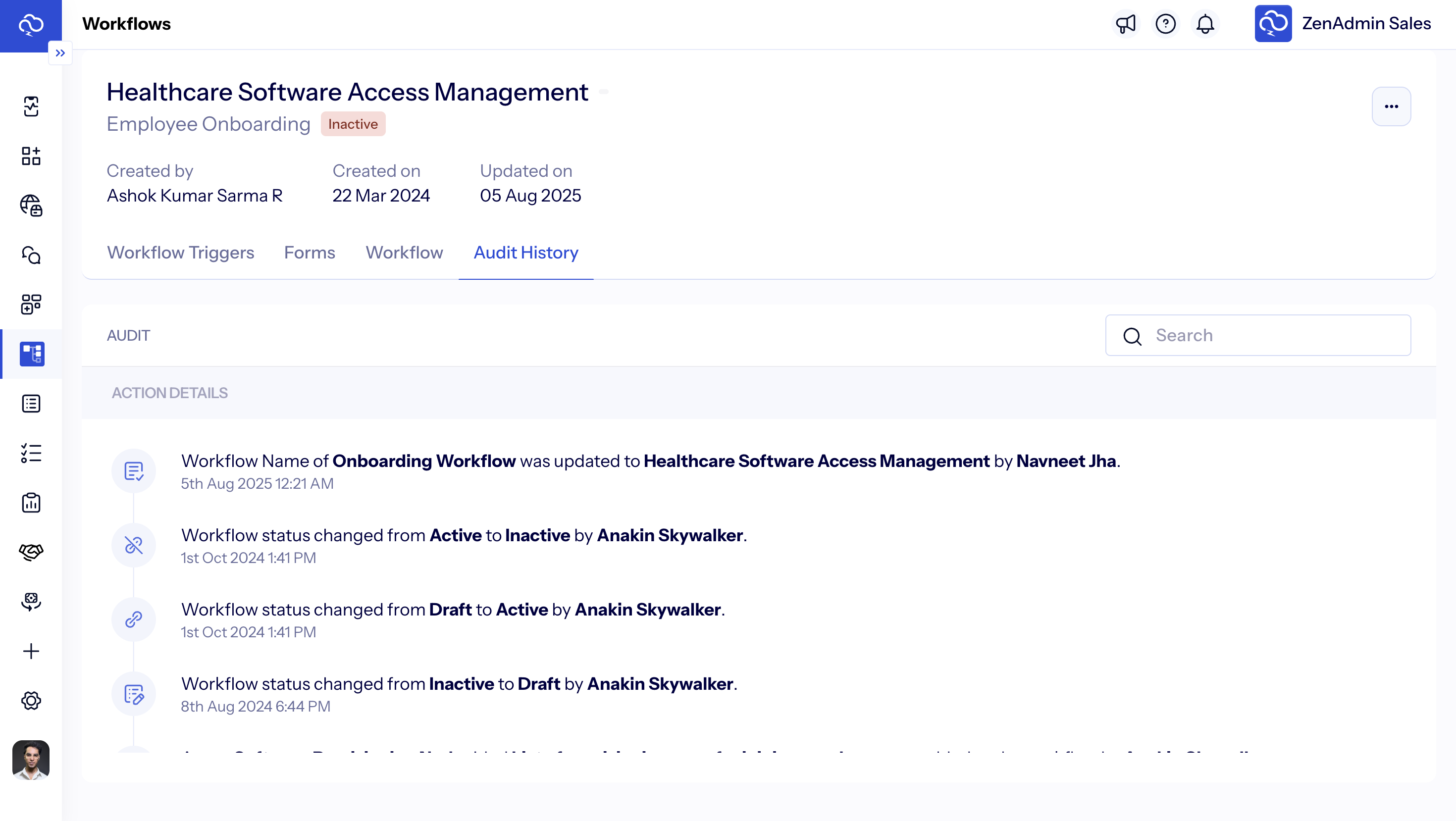1456x821 pixels.
Task: Select the Audit History tab
Action: [x=525, y=253]
